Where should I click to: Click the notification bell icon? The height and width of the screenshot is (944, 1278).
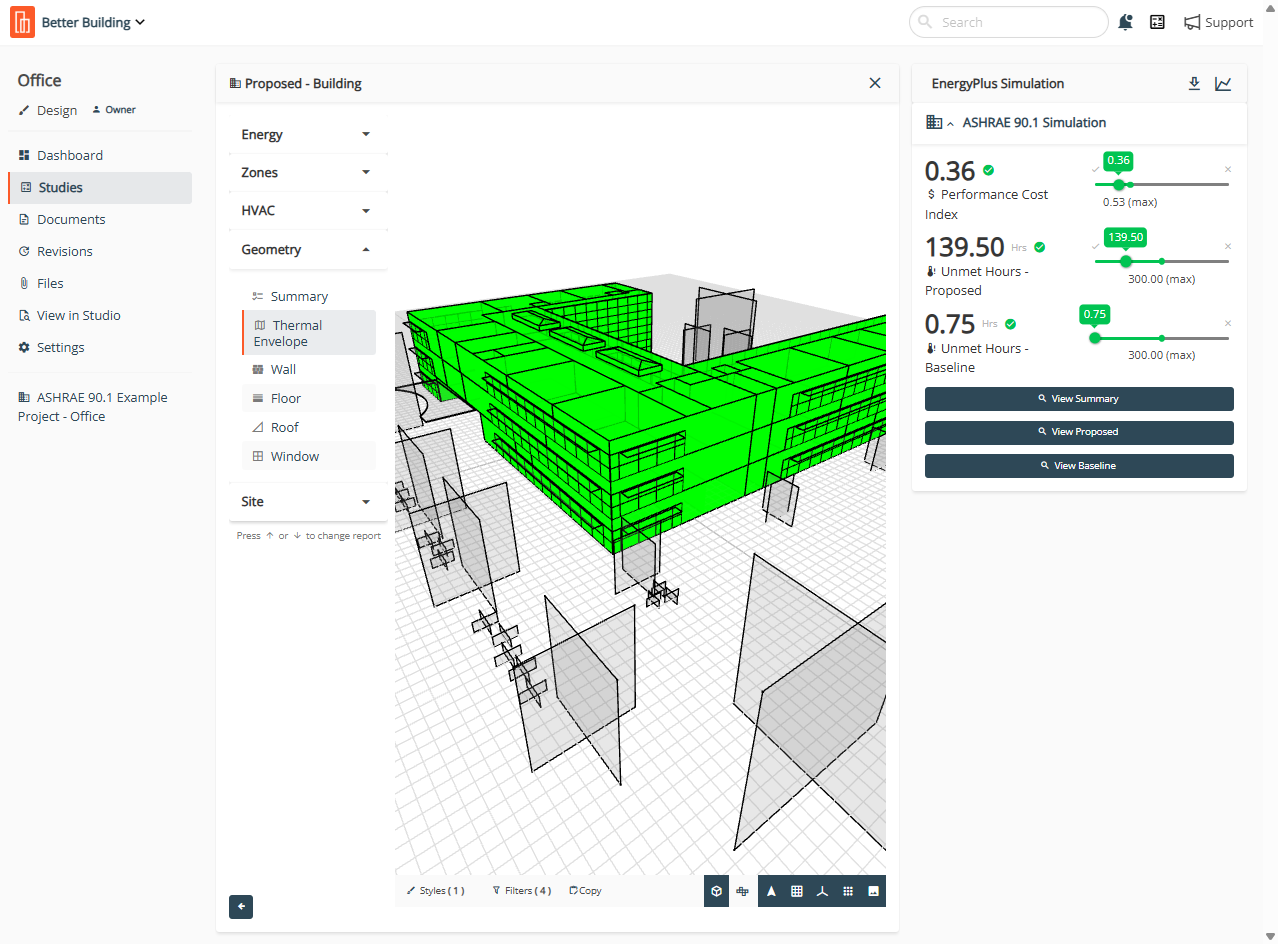1126,22
